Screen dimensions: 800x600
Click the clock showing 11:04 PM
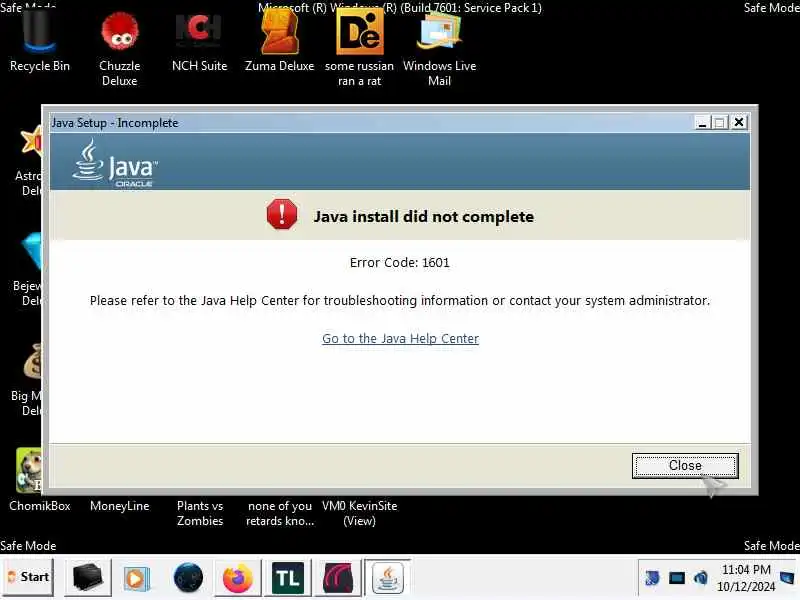tap(746, 569)
